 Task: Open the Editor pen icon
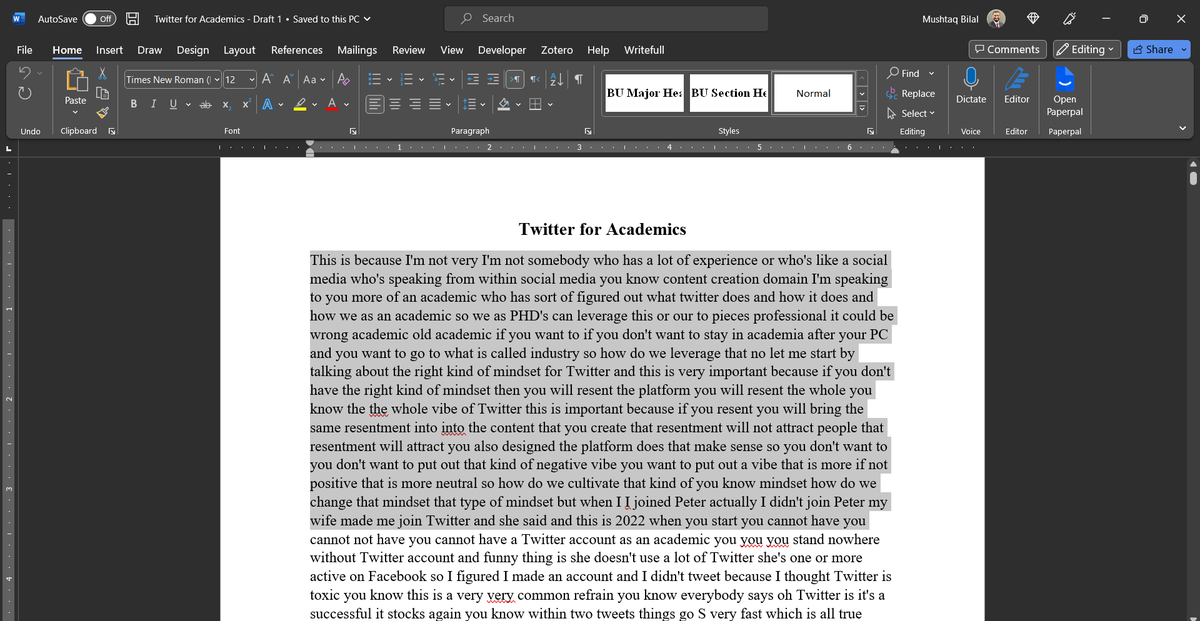tap(1017, 79)
